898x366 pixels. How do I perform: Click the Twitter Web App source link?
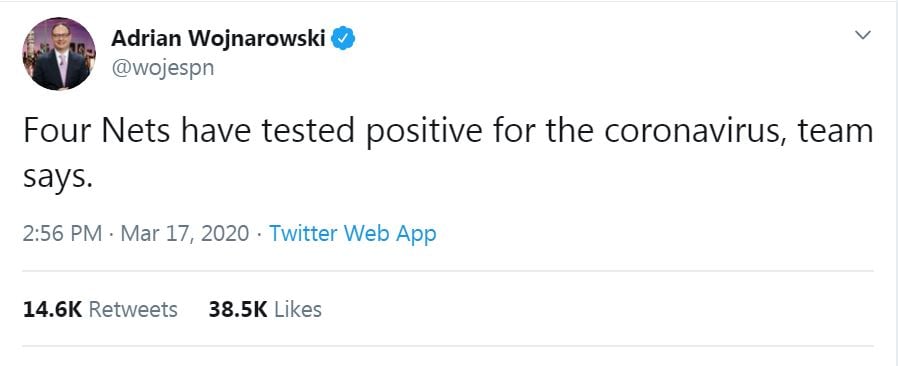[x=353, y=234]
